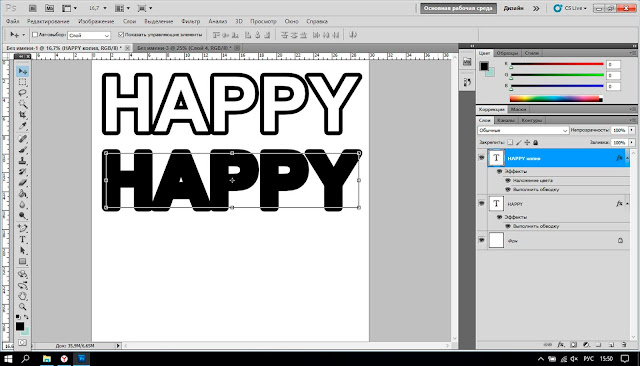Pick a color from the spectrum ramp

(x=556, y=98)
